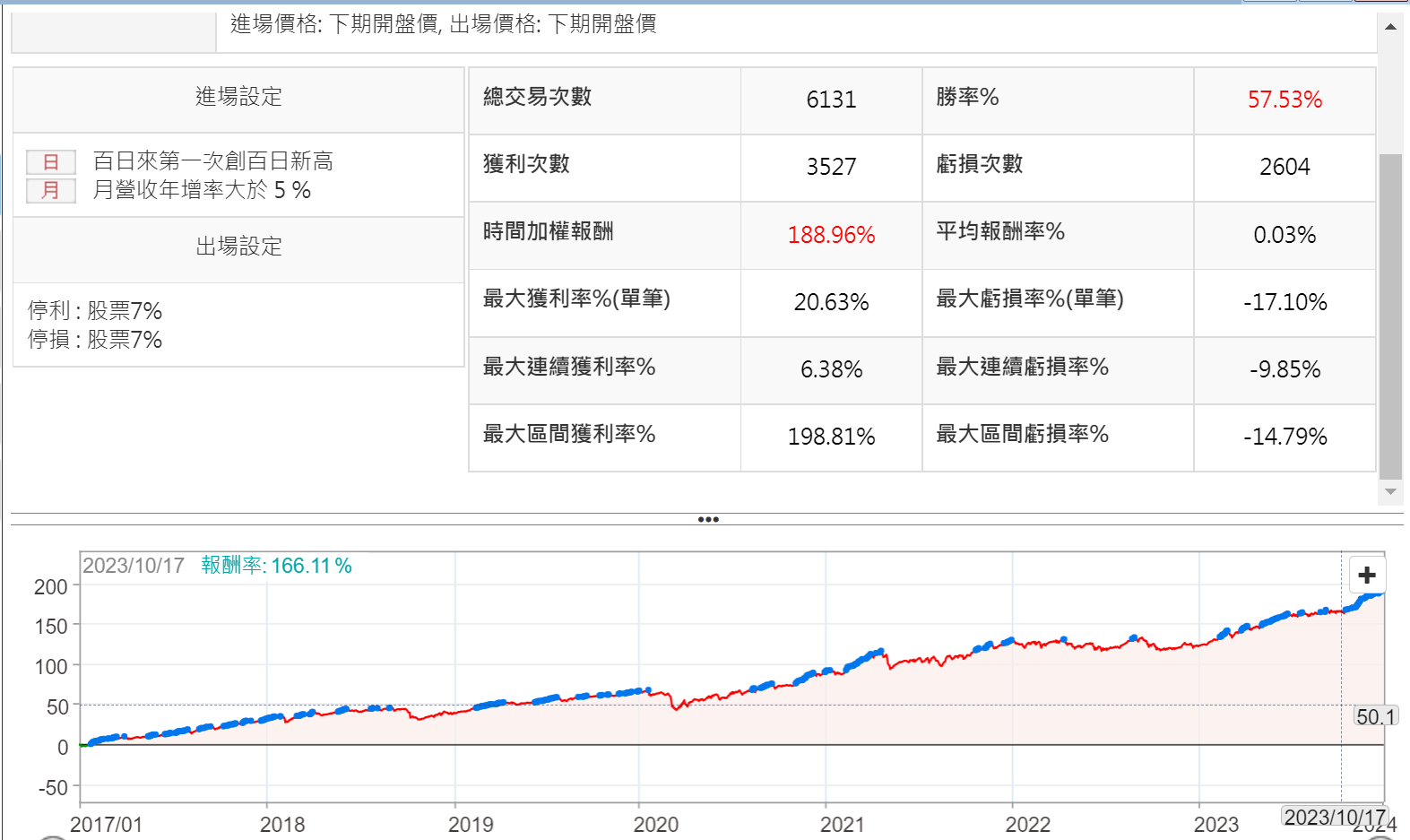
Task: Click the 月營收年增率大於 5 % condition
Action: [202, 190]
